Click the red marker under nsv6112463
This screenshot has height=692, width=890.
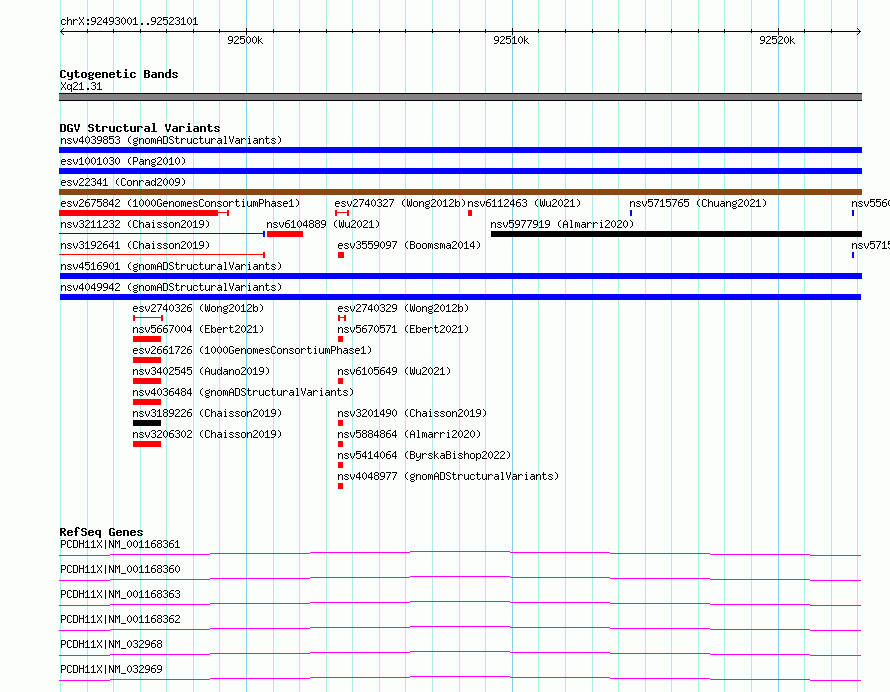470,213
